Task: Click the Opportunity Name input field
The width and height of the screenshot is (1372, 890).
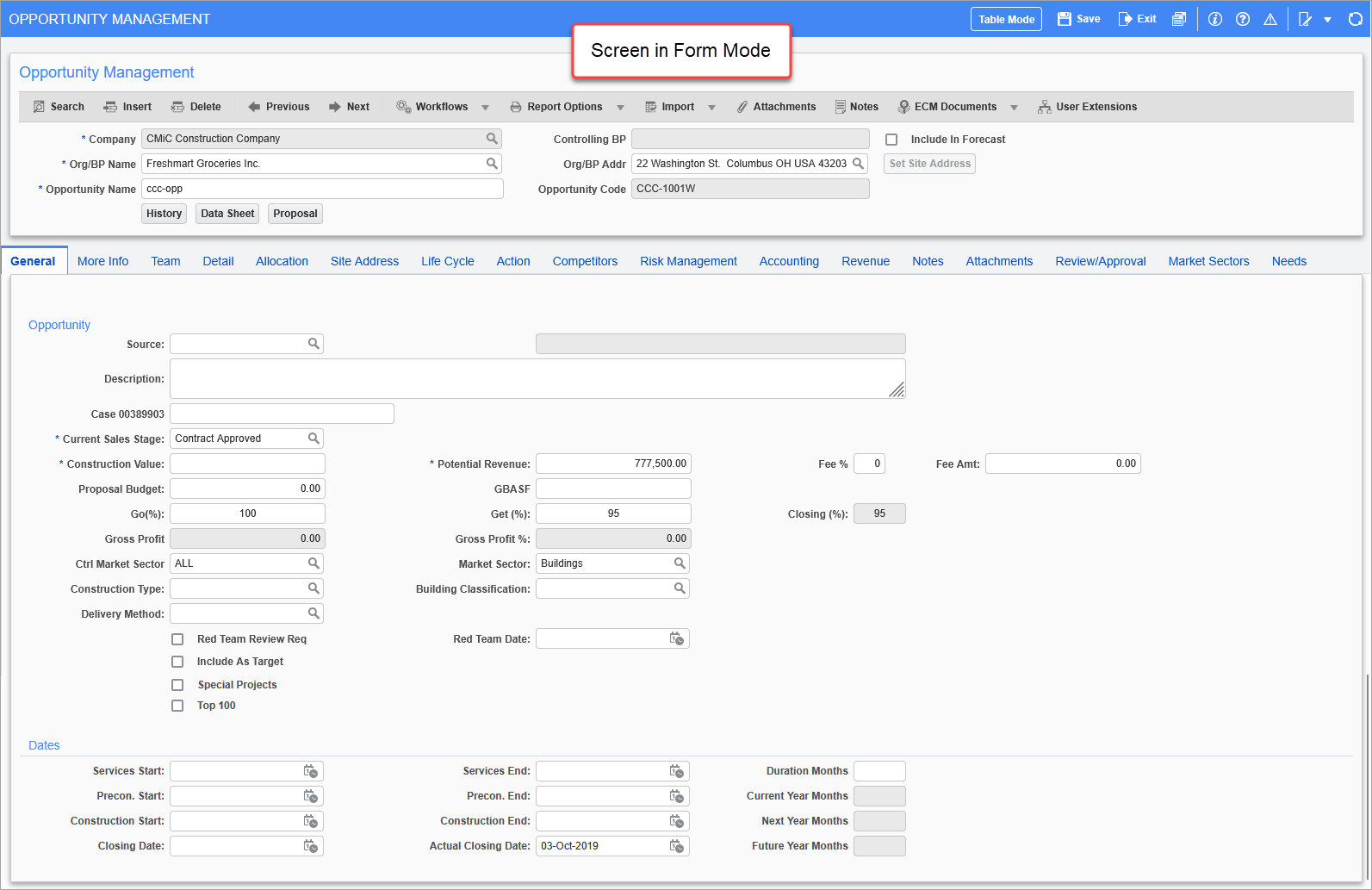Action: [322, 189]
